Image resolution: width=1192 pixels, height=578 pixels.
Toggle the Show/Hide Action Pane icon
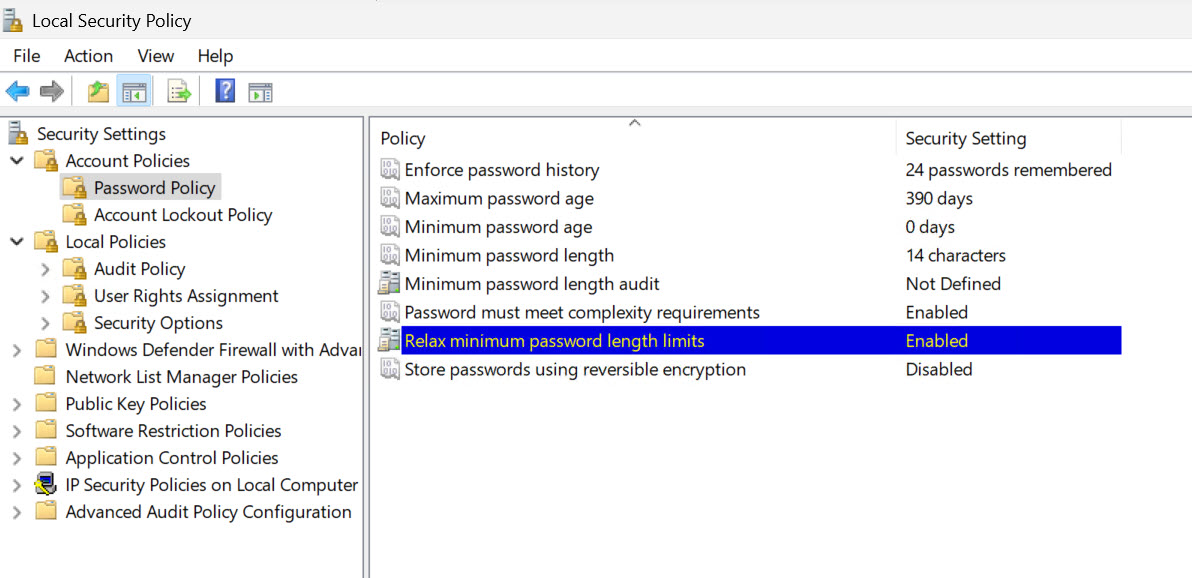click(x=260, y=93)
